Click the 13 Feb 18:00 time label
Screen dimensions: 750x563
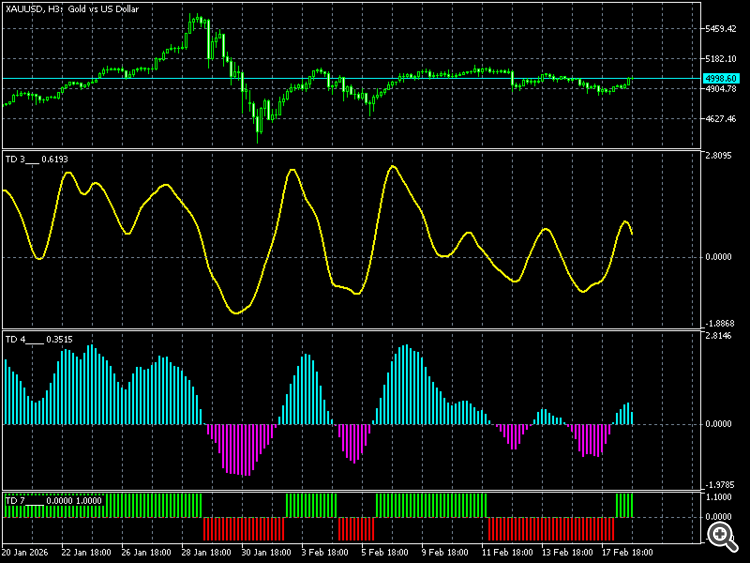pyautogui.click(x=567, y=552)
